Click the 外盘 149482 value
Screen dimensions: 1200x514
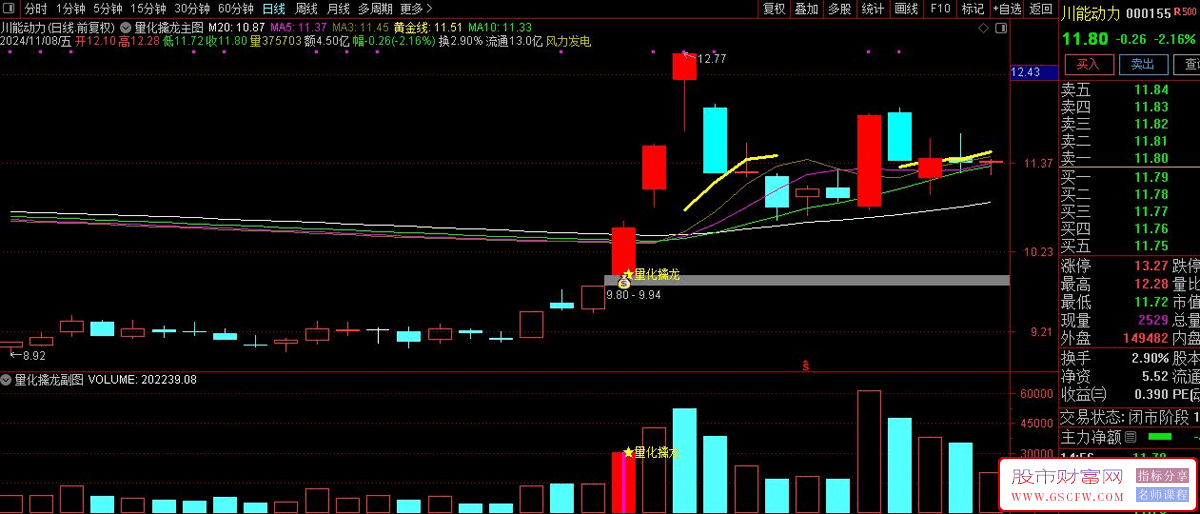[1145, 338]
